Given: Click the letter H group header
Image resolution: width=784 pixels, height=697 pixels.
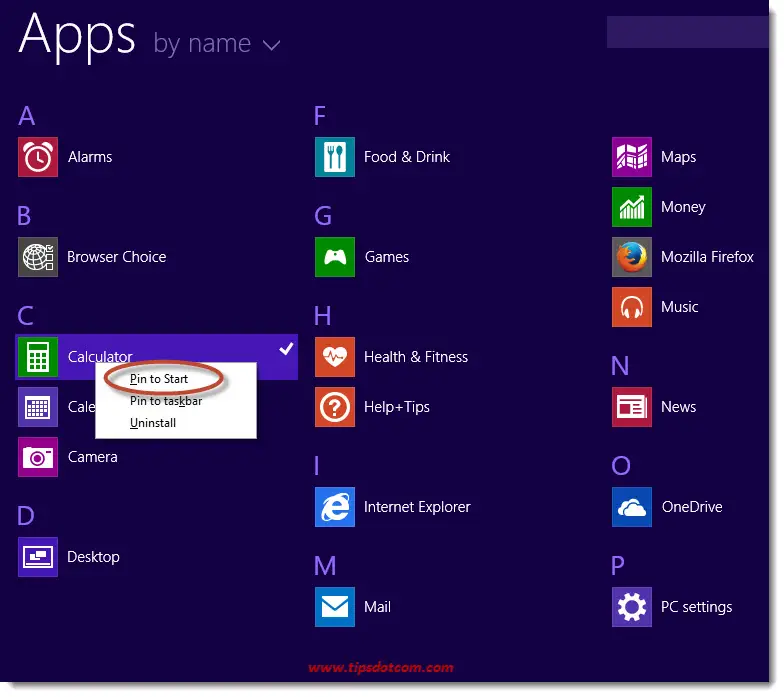Looking at the screenshot, I should click(x=322, y=316).
